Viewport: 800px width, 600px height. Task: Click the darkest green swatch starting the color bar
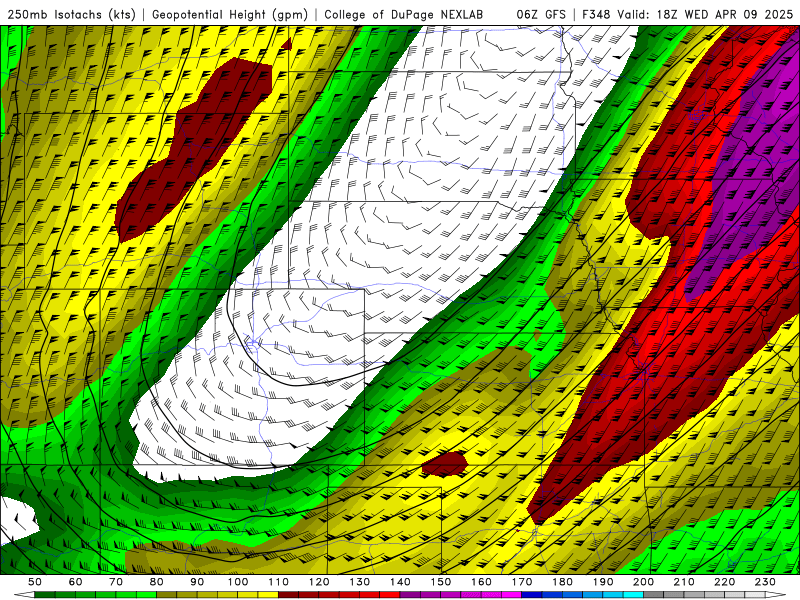tap(45, 594)
